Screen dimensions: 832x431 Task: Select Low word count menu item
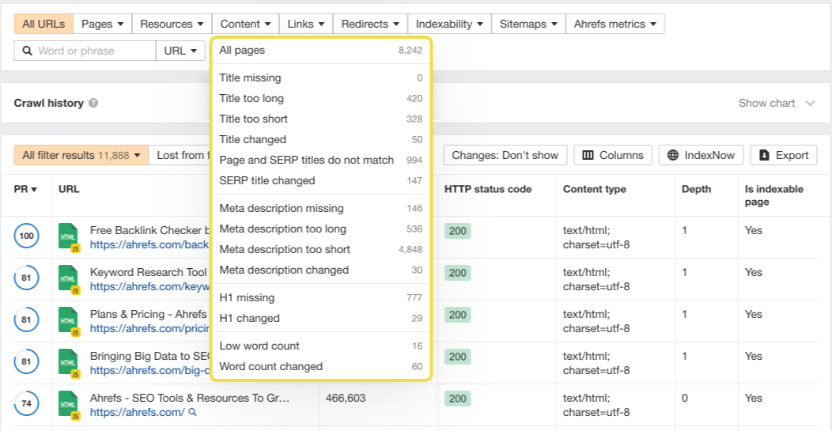(x=321, y=346)
